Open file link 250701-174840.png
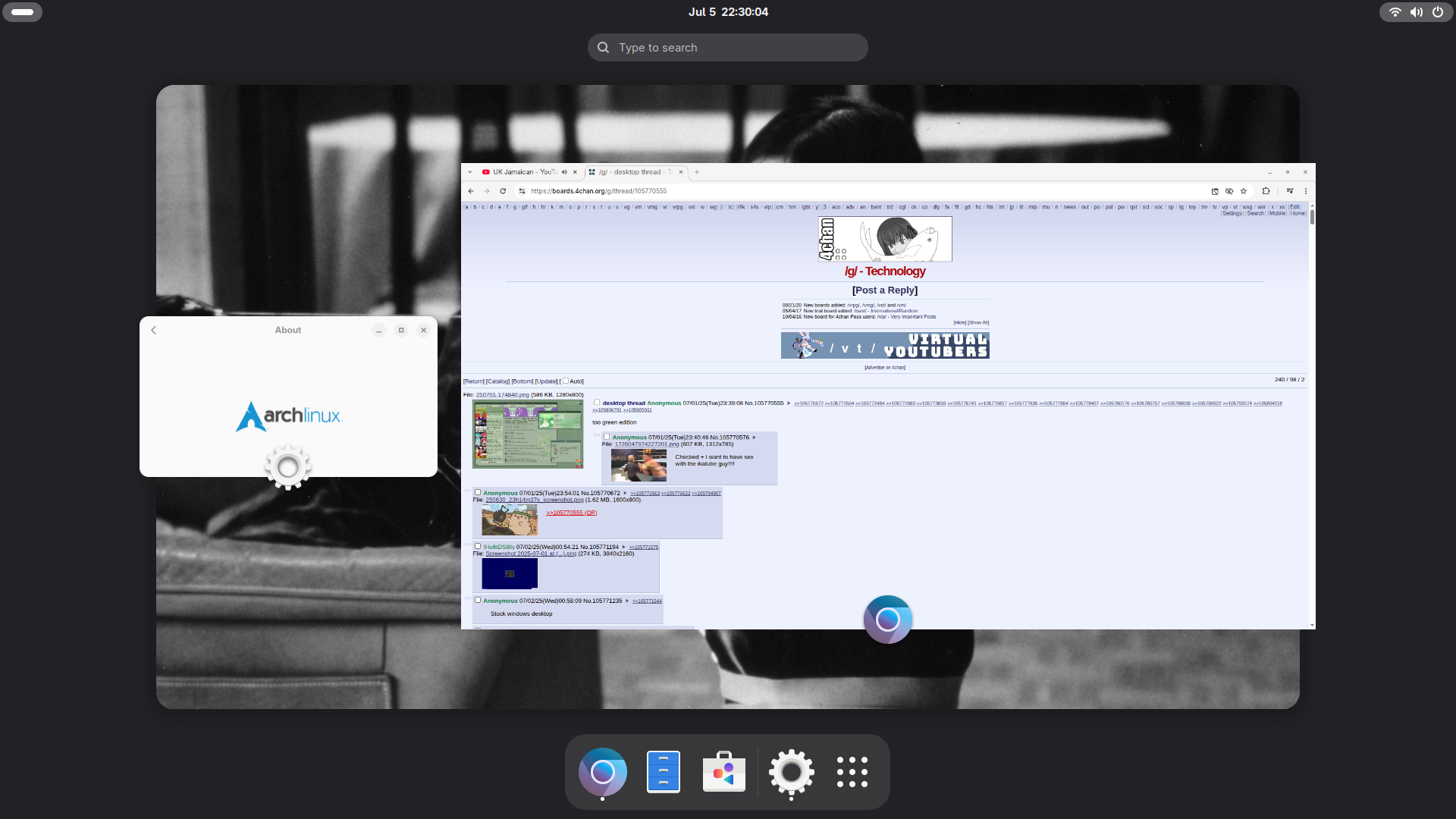Screen dimensions: 1456x819 pyautogui.click(x=503, y=395)
